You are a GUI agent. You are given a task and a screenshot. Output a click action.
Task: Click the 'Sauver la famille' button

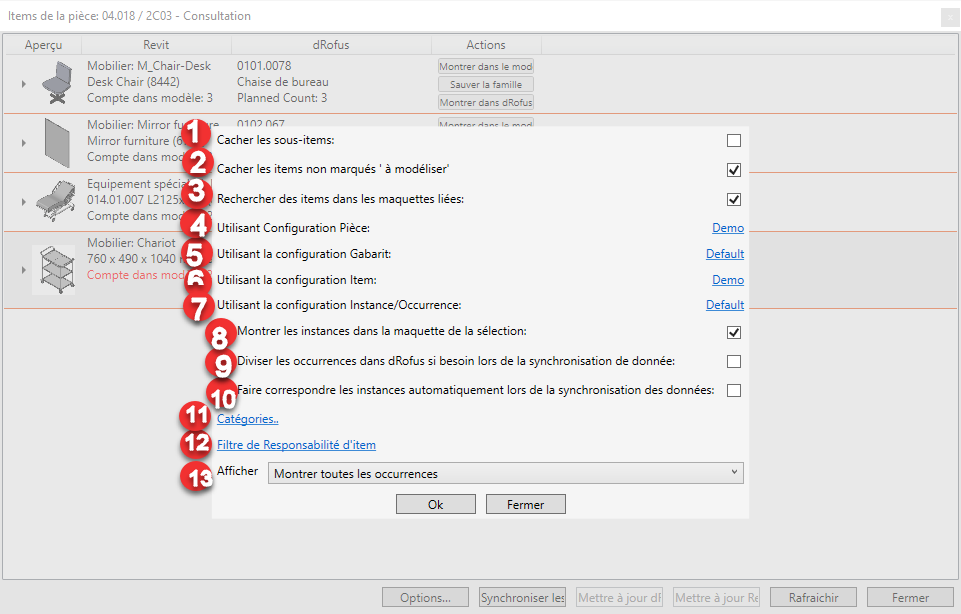pos(486,84)
